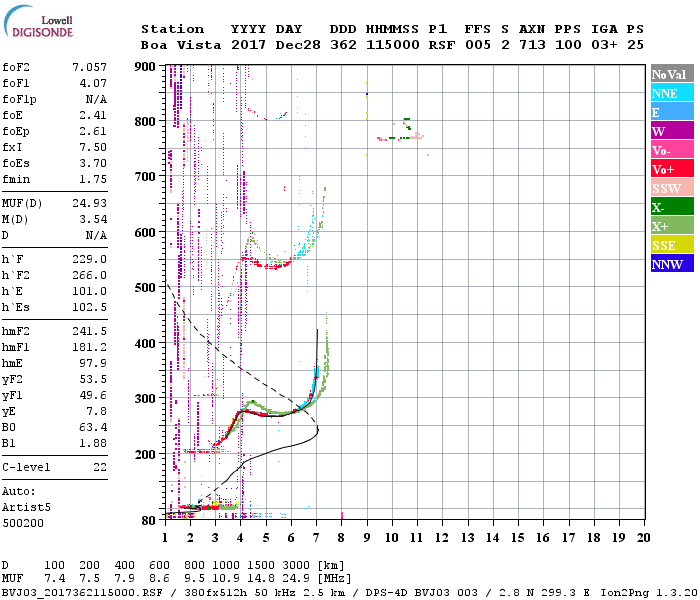This screenshot has height=600, width=700.
Task: Click the B1 value 1.88
Action: [93, 443]
